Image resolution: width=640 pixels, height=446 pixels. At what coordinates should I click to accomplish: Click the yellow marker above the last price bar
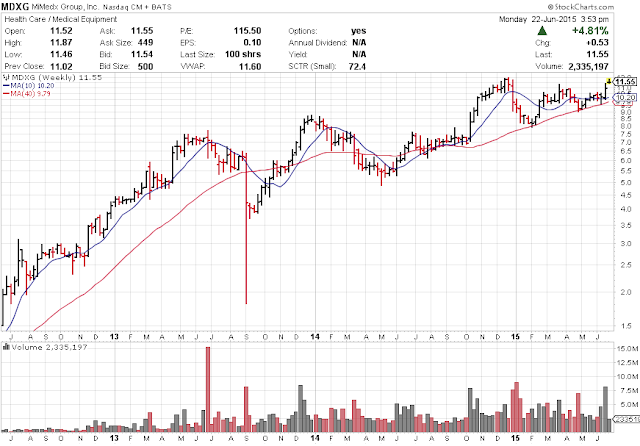609,81
